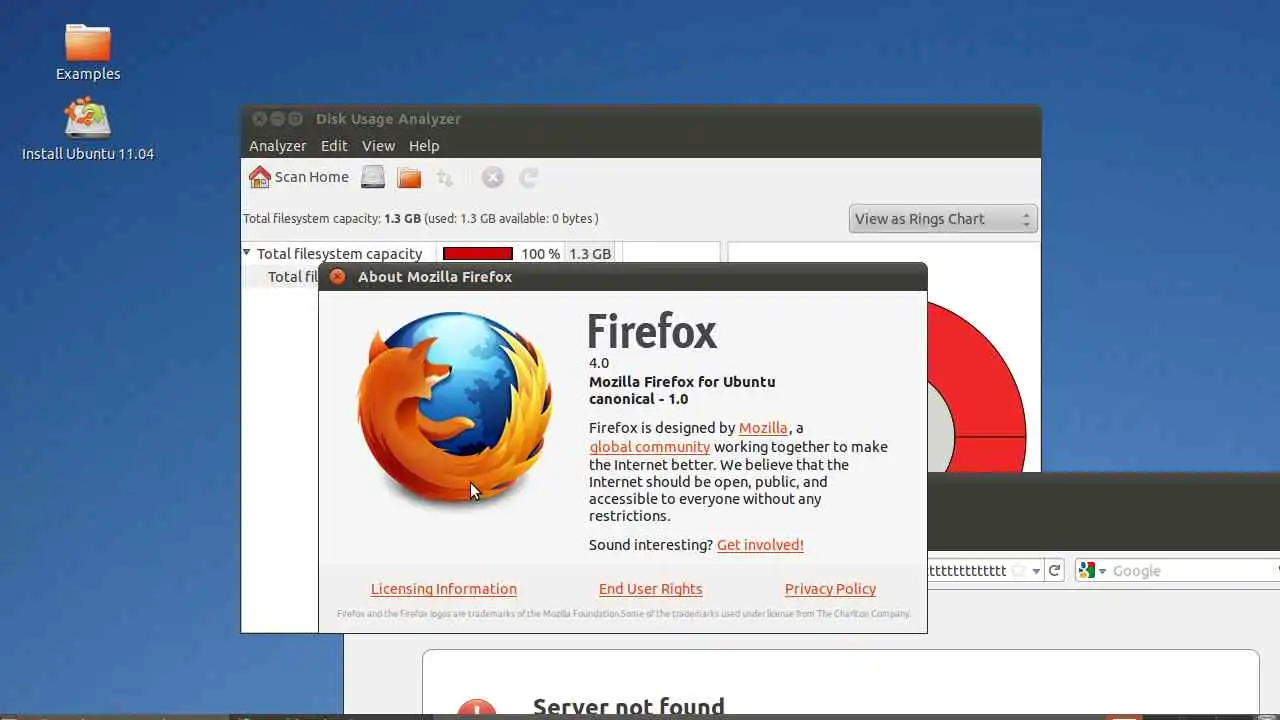Open the Examples folder on desktop
The image size is (1280, 720).
point(88,52)
